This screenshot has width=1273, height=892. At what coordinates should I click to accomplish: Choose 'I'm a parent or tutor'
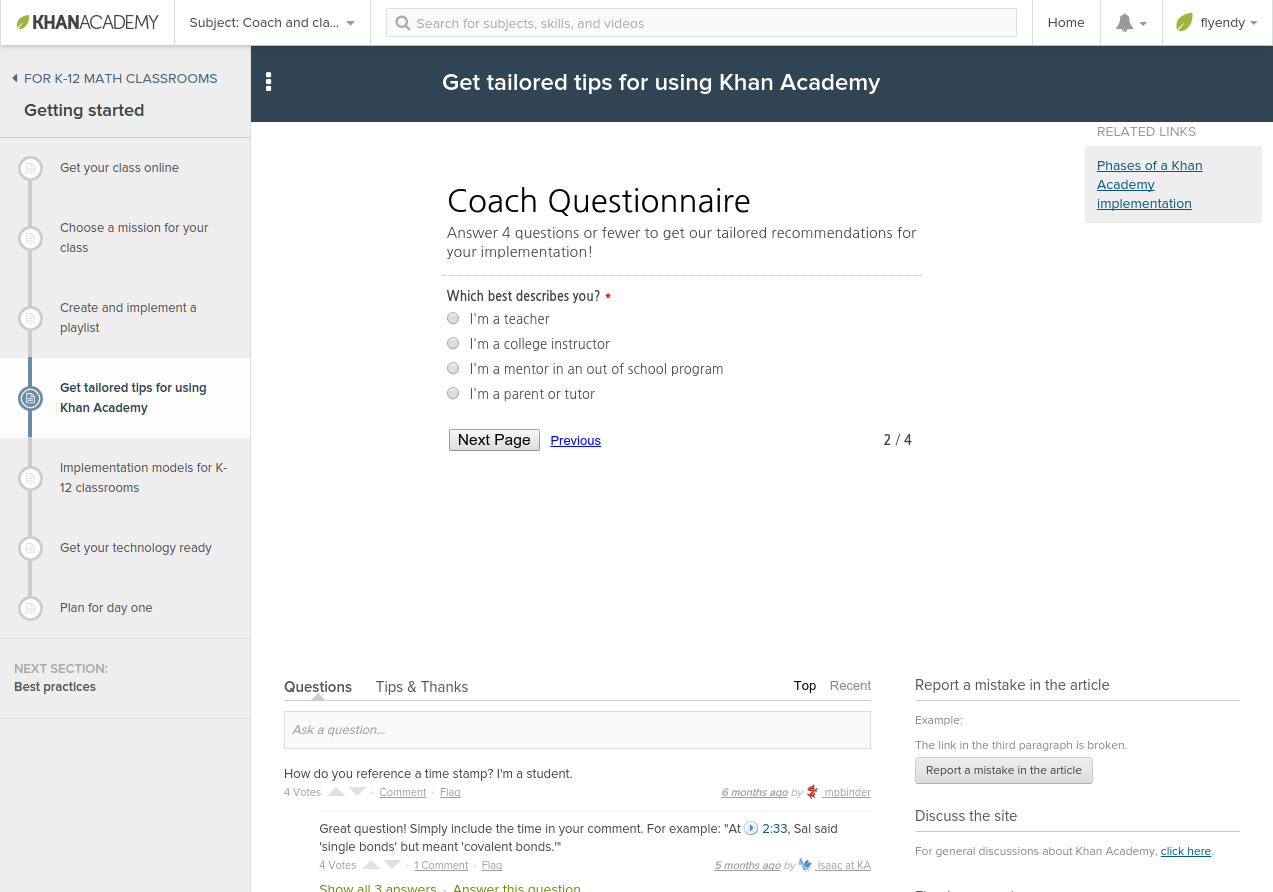453,394
